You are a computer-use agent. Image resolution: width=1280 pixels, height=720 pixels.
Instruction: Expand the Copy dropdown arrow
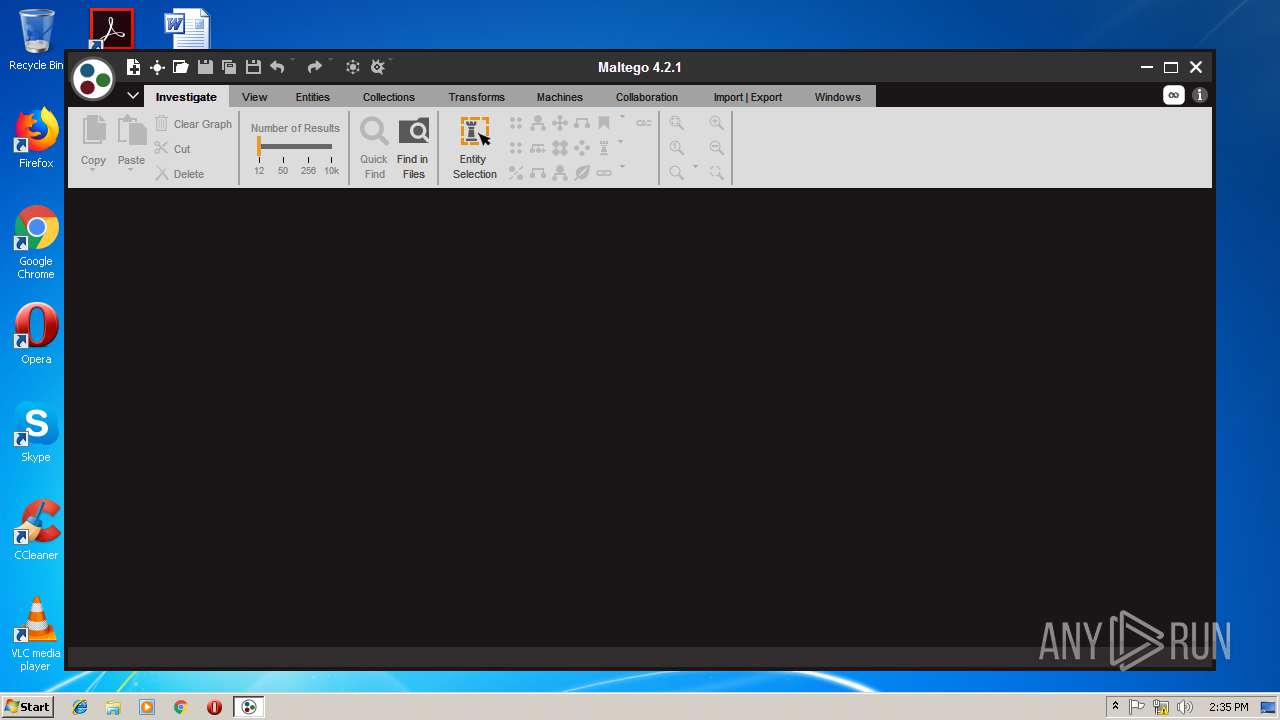93,170
